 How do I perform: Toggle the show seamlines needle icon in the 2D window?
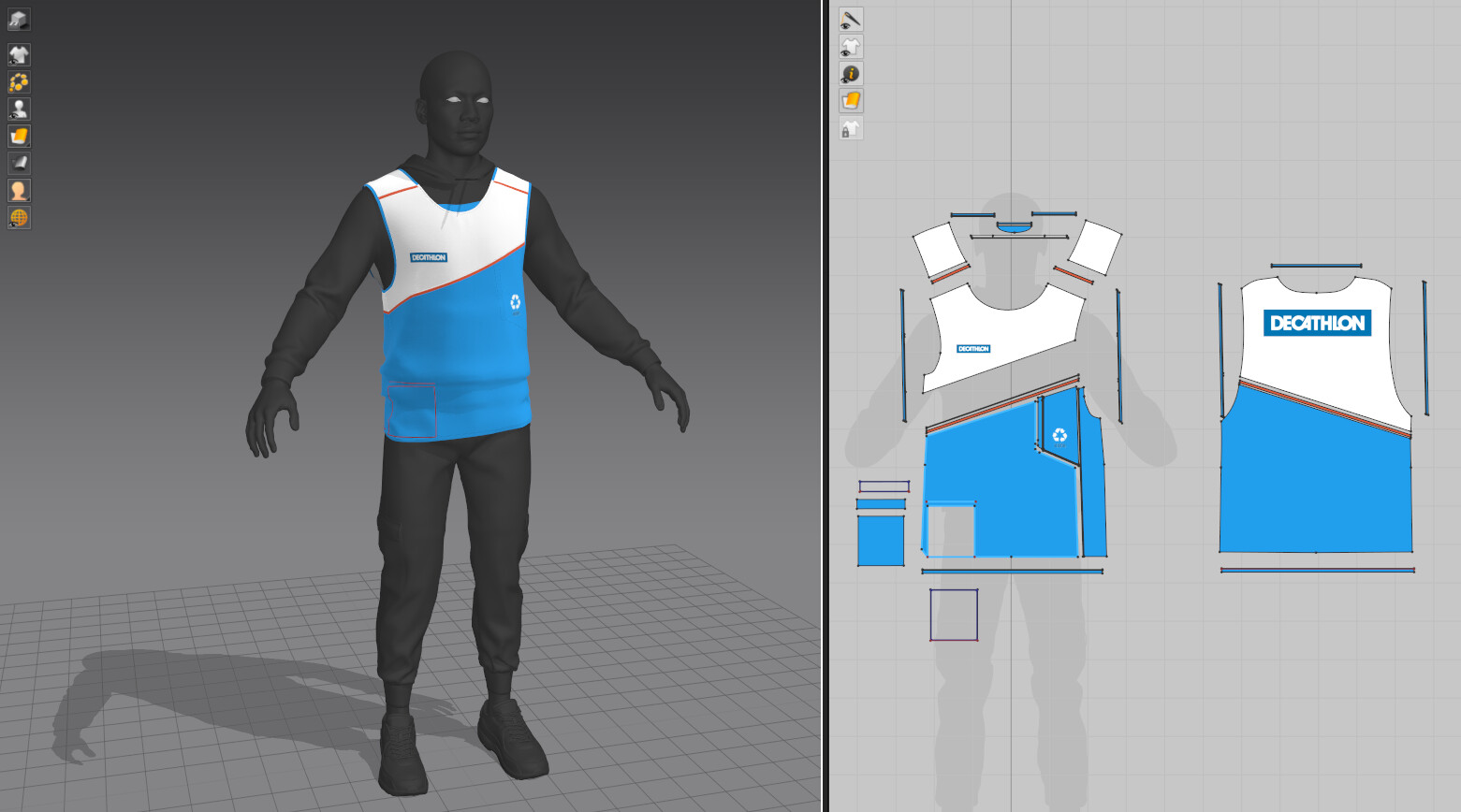[x=851, y=20]
